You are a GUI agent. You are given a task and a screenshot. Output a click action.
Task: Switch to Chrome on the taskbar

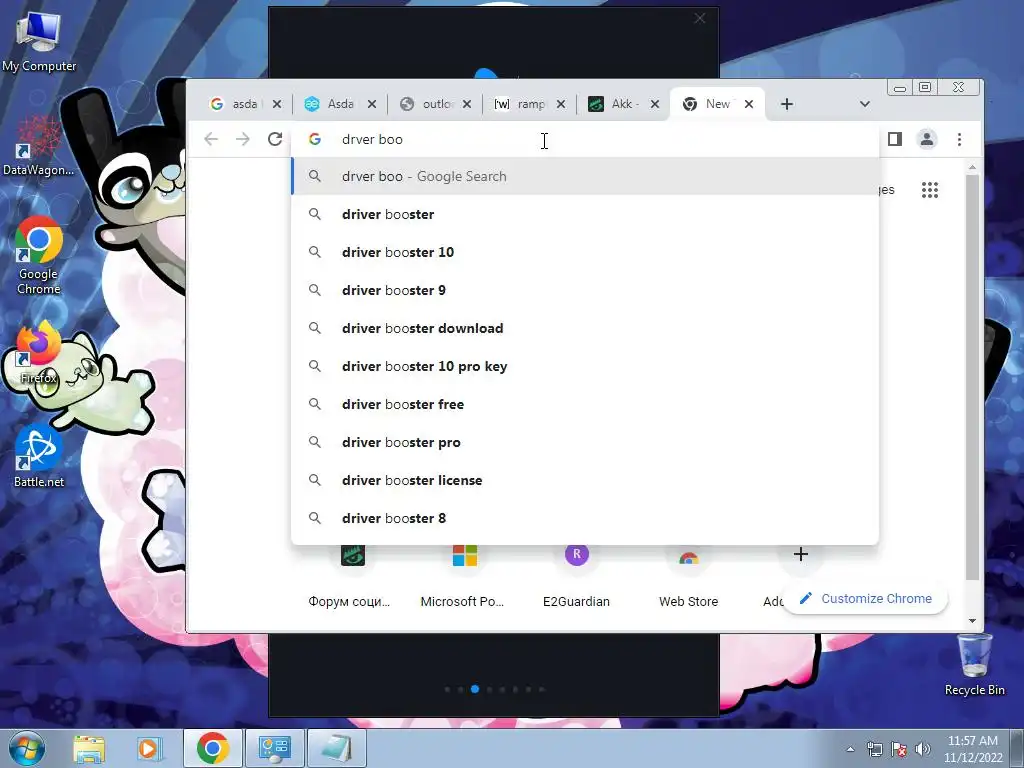coord(212,748)
